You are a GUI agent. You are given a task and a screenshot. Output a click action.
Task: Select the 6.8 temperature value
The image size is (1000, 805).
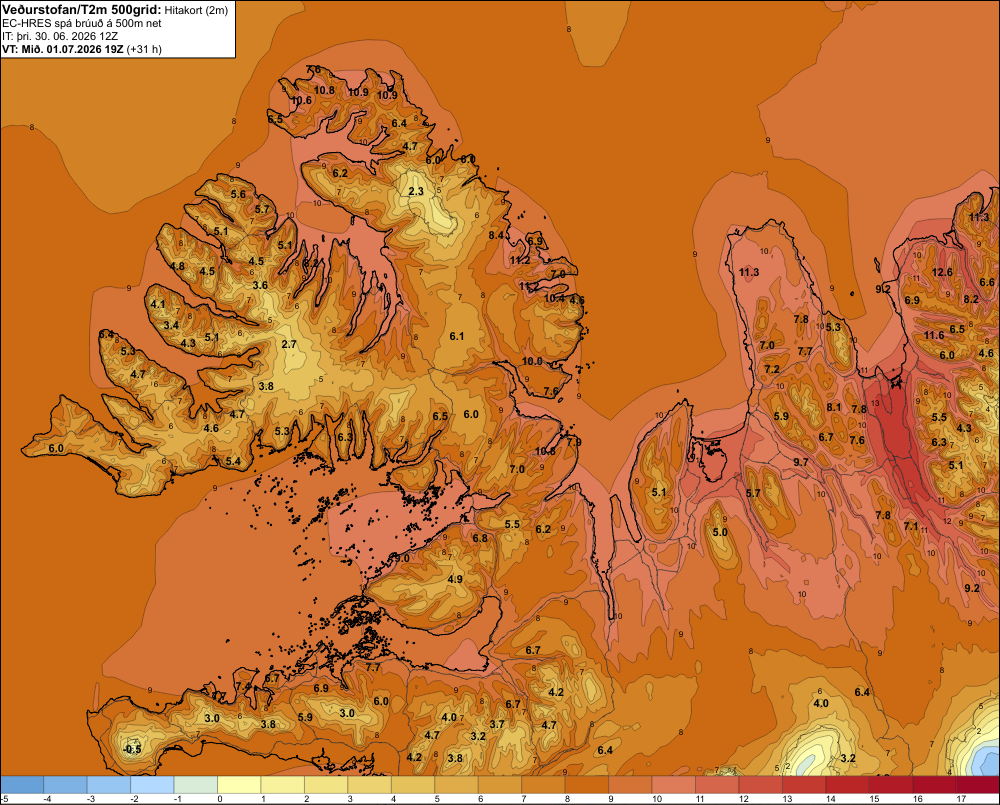click(480, 538)
